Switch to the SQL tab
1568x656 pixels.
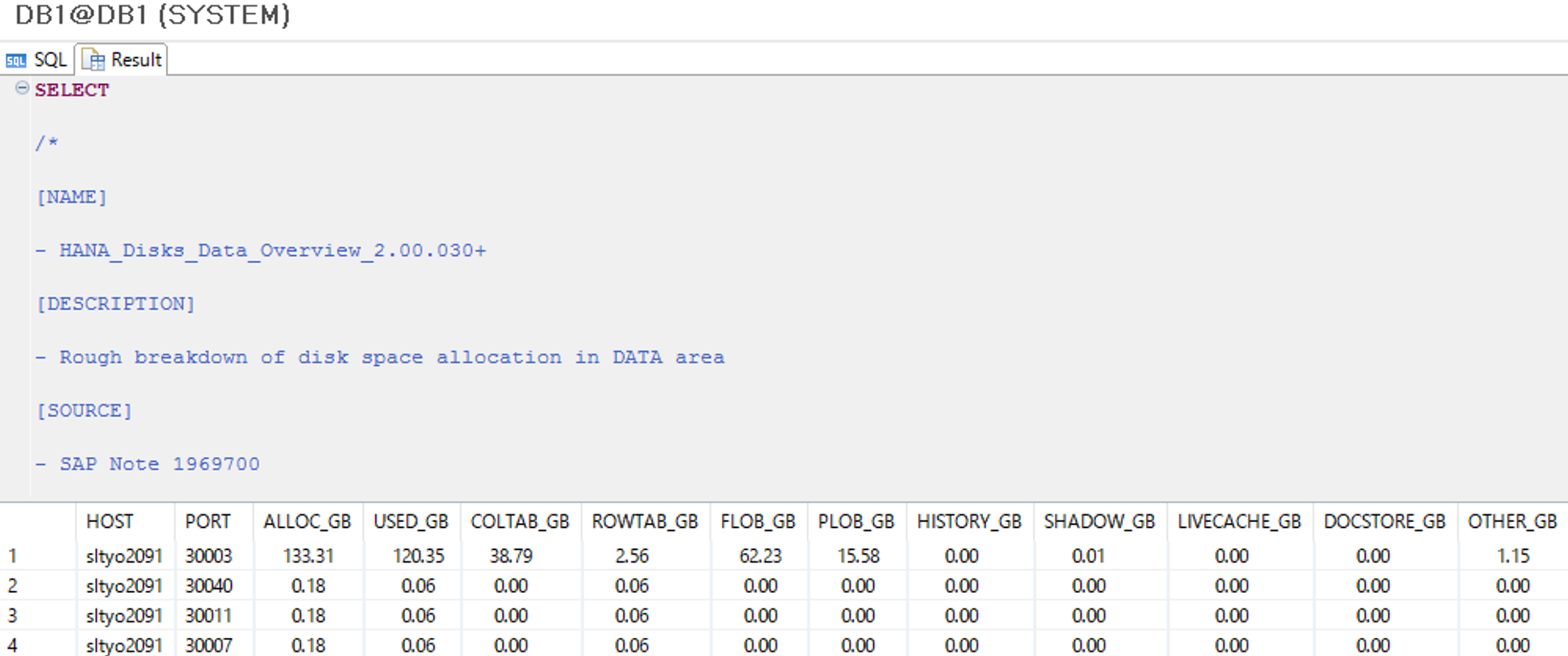(x=36, y=60)
